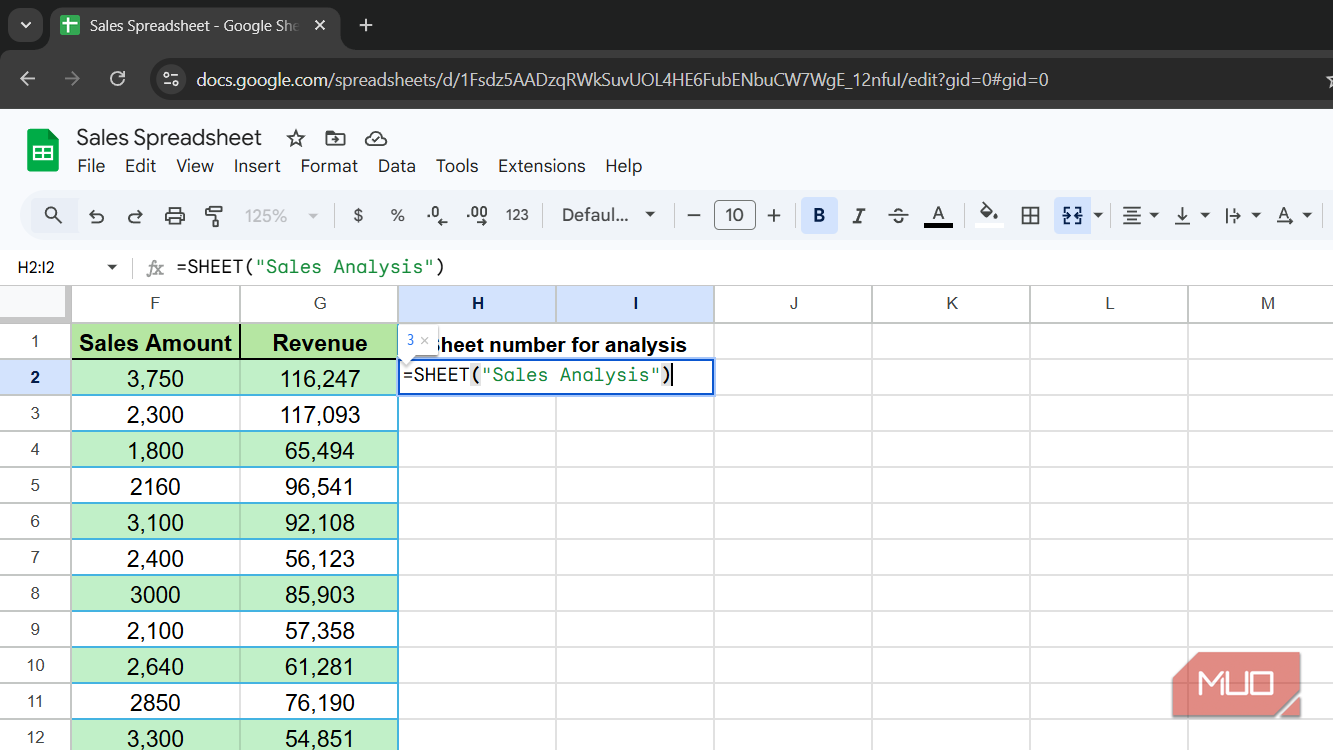Screen dimensions: 1333x750
Task: Format as percent
Action: pyautogui.click(x=397, y=215)
